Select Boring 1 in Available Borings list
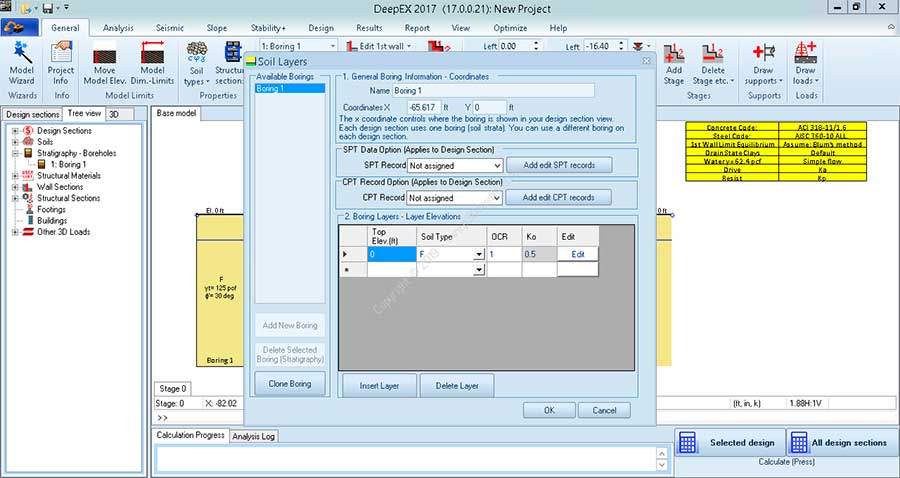This screenshot has width=900, height=478. point(290,89)
